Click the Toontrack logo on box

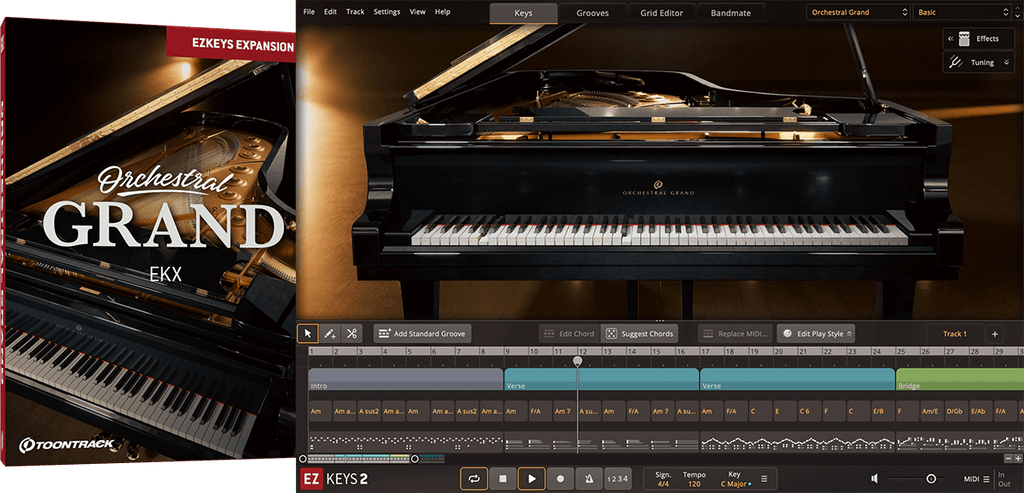click(67, 445)
